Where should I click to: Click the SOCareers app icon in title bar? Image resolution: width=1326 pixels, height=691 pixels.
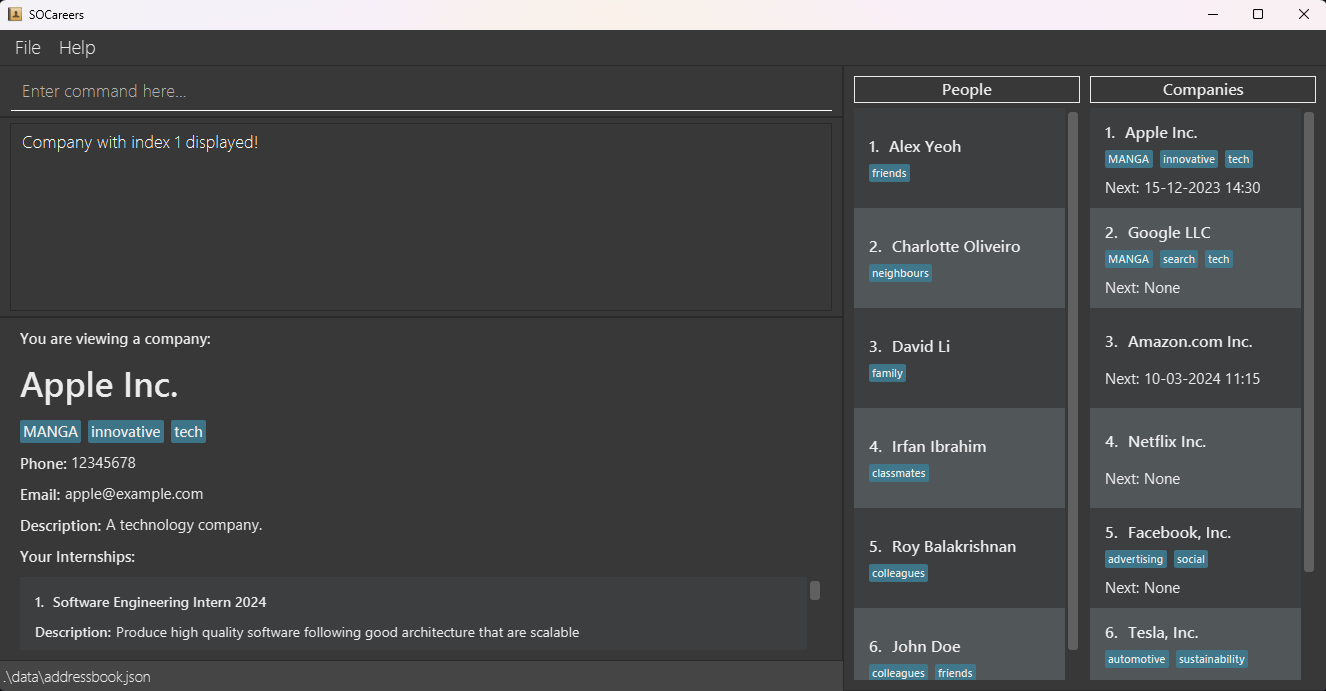[15, 14]
